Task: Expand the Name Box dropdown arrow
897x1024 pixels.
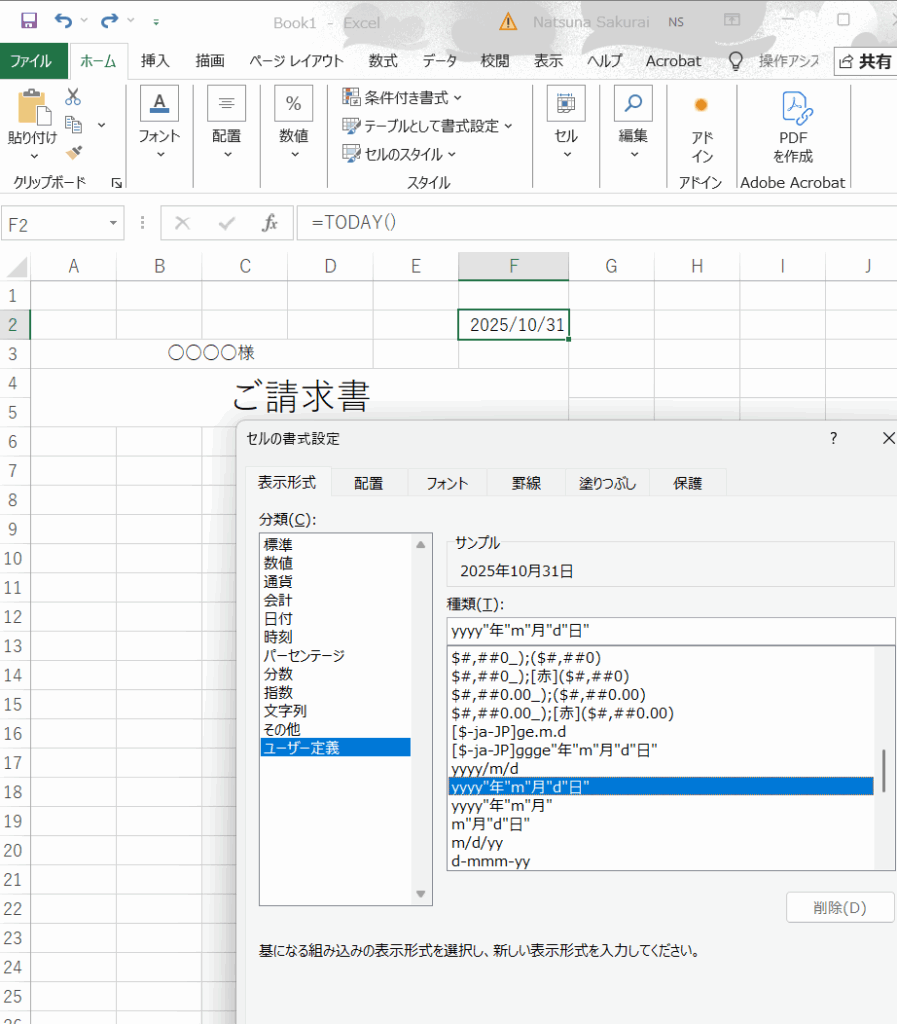Action: (x=114, y=223)
